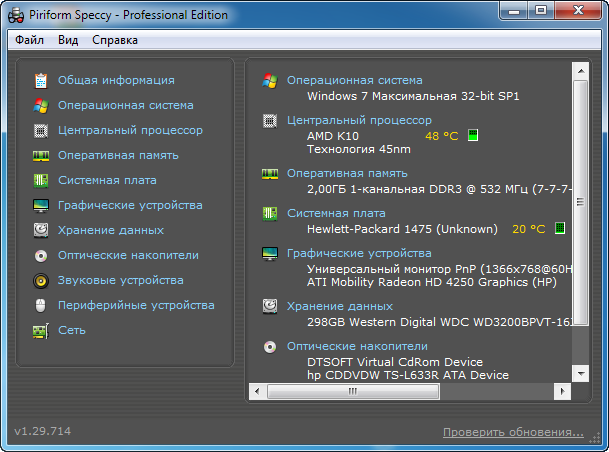Image resolution: width=609 pixels, height=452 pixels.
Task: Click the vertical scrollbar thumb
Action: [581, 202]
